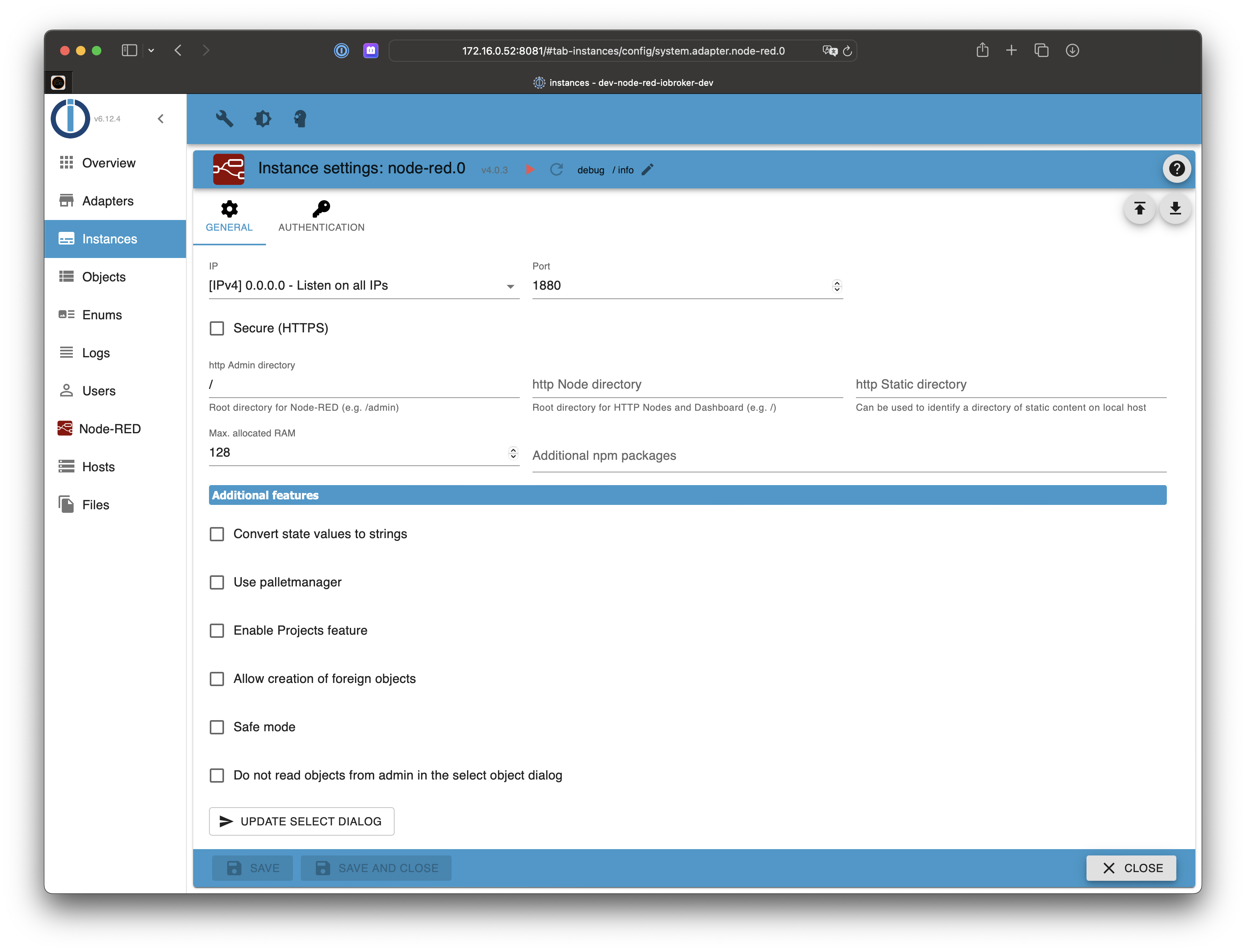Click the http Node directory field
This screenshot has height=952, width=1246.
pos(687,385)
